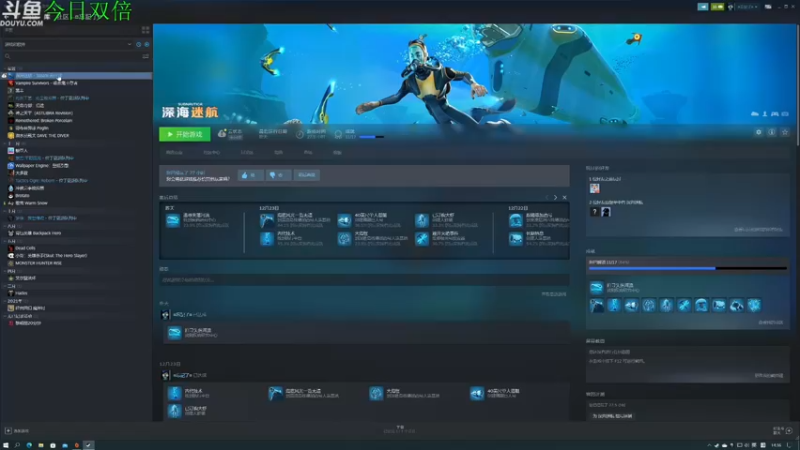800x450 pixels.
Task: Click the library search field
Action: (71, 56)
